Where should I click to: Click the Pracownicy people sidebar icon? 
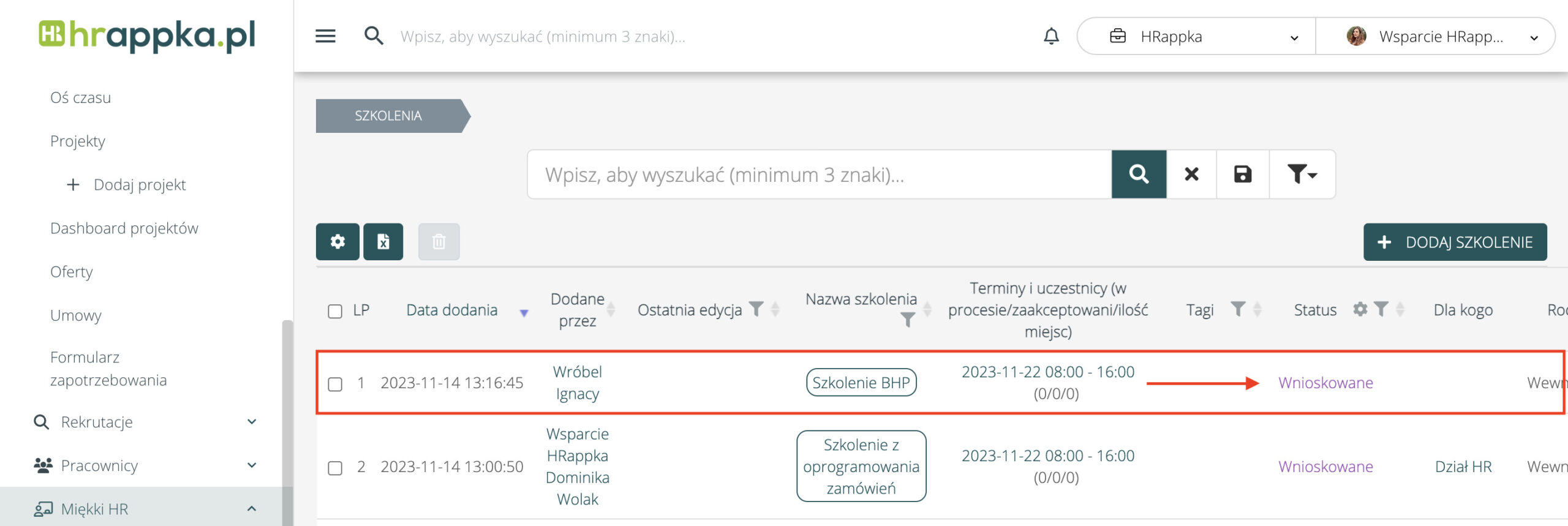[43, 465]
